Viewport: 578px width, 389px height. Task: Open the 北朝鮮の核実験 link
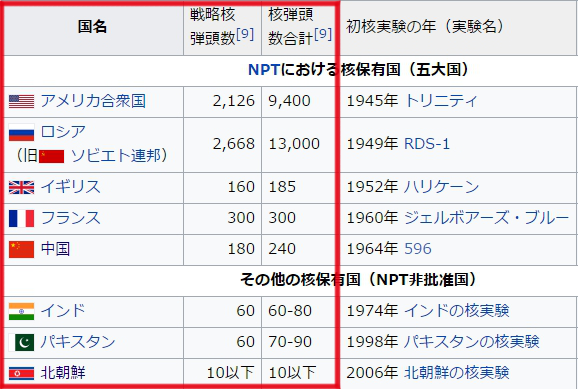point(456,372)
